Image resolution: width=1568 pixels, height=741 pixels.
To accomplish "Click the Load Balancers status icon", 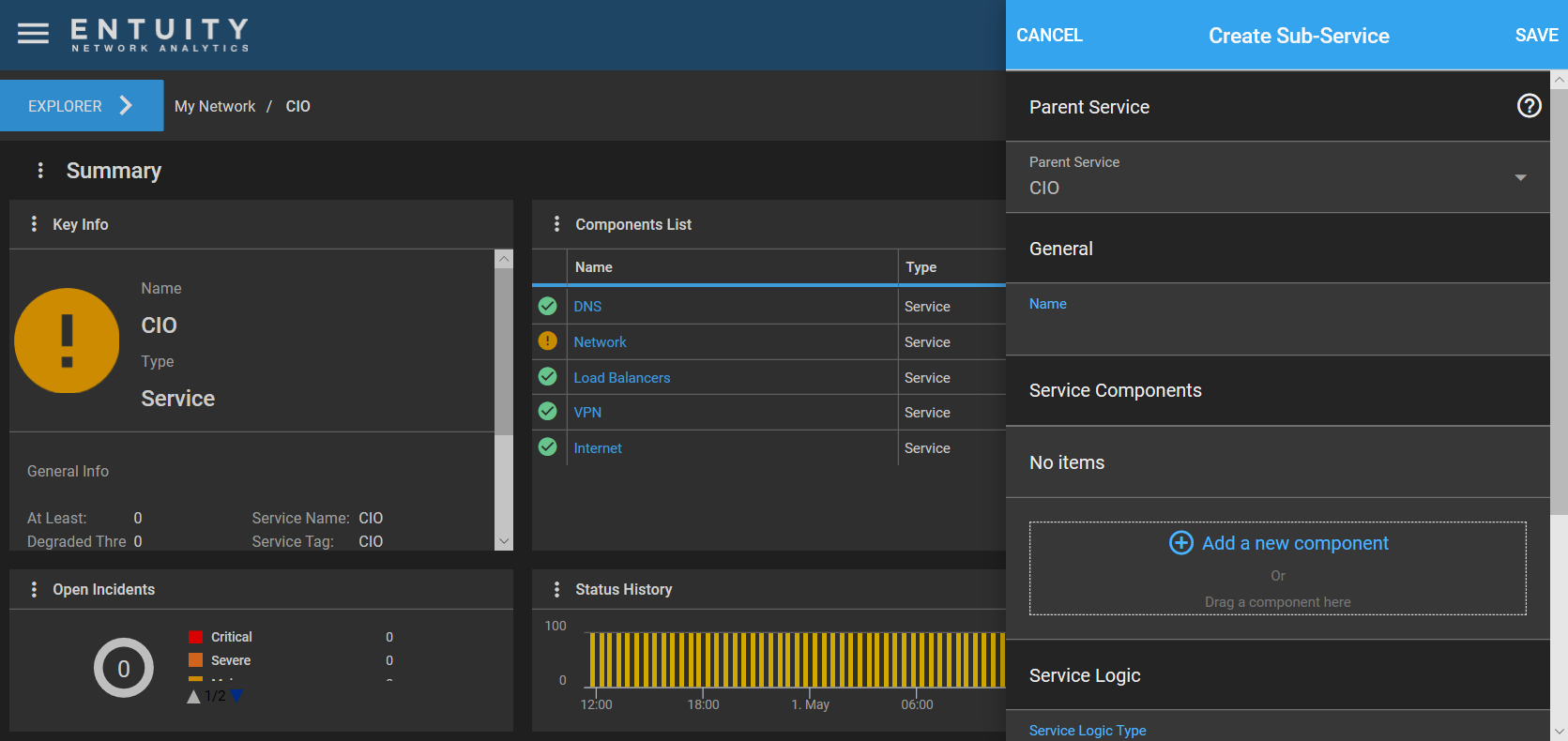I will click(x=548, y=377).
